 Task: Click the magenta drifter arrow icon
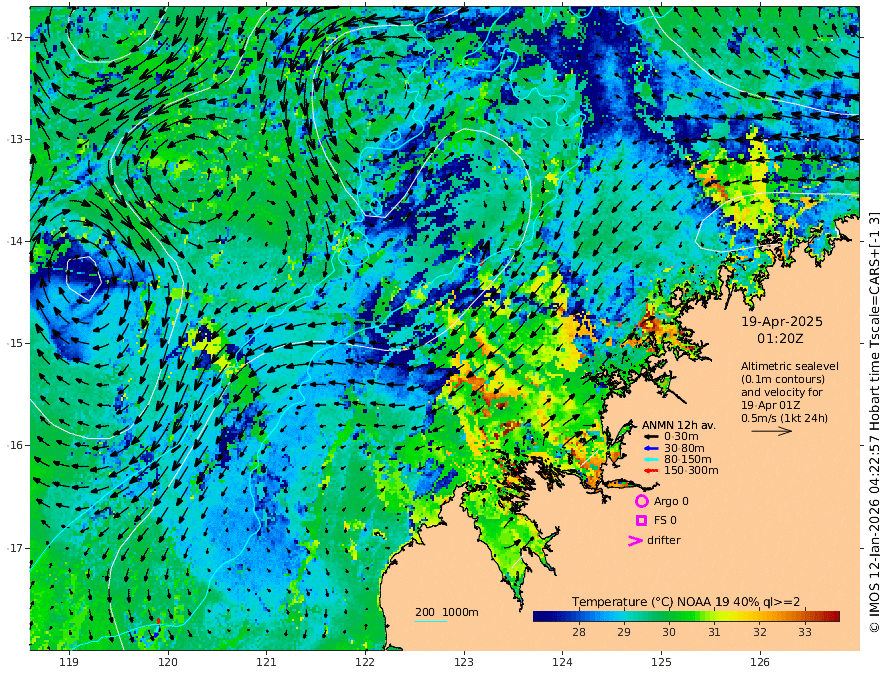click(x=635, y=540)
